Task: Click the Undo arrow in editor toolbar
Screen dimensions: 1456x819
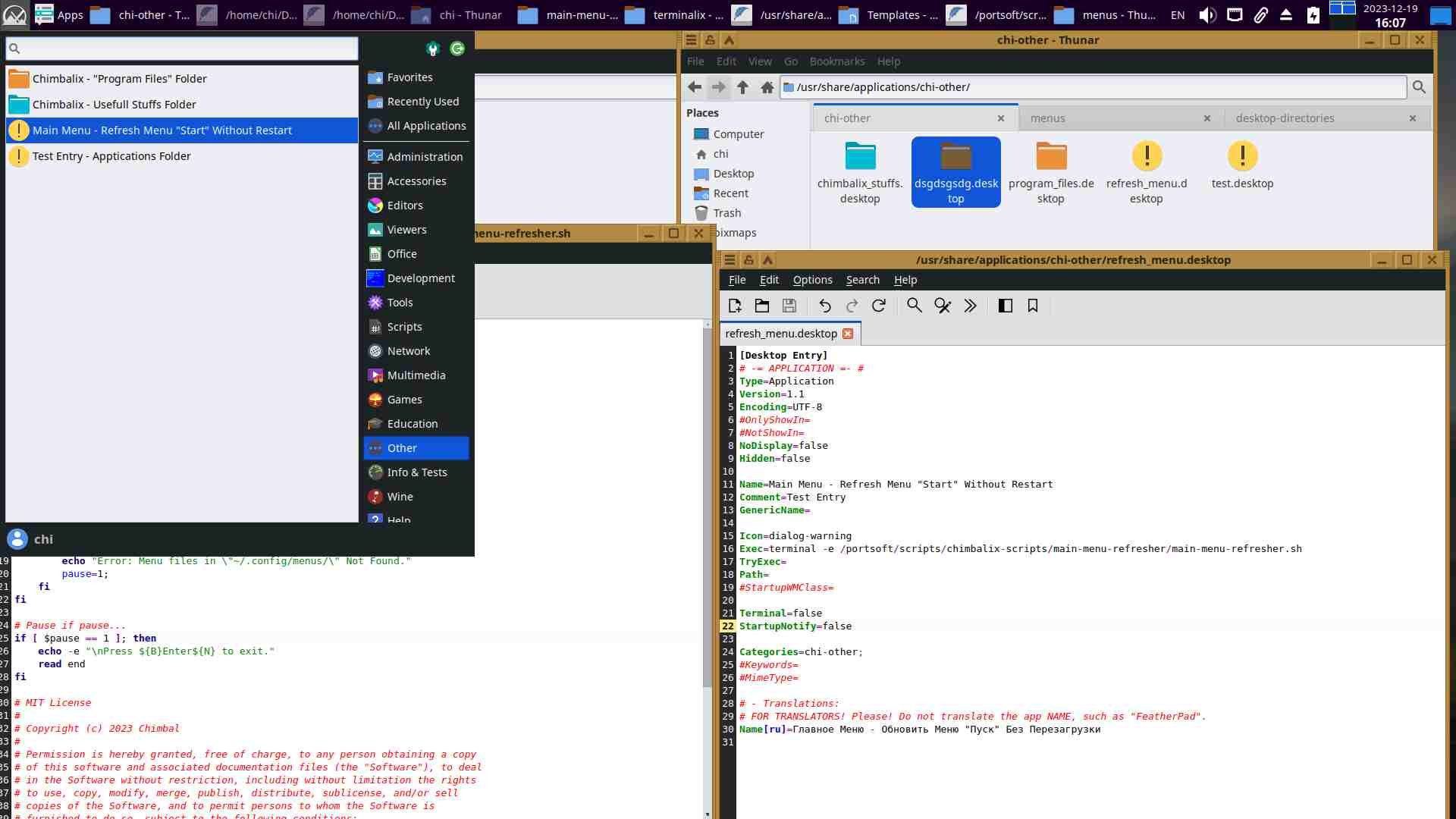Action: [825, 306]
